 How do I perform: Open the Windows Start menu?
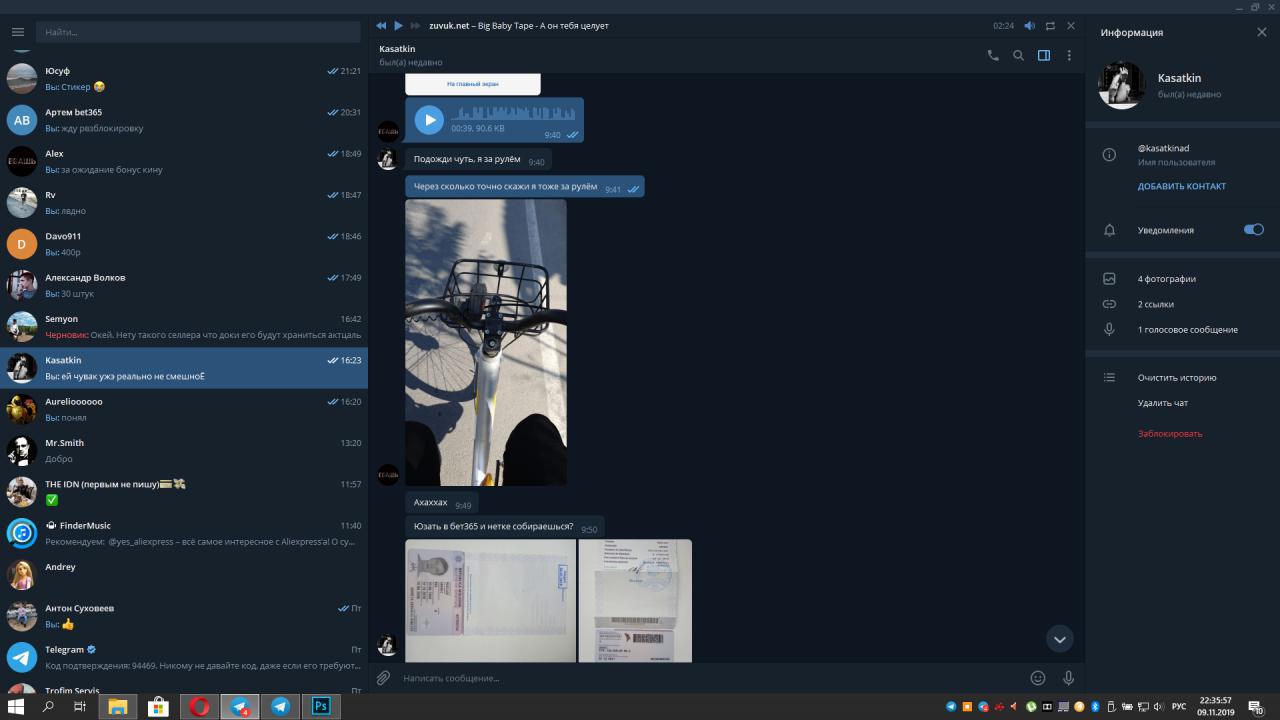(x=16, y=707)
